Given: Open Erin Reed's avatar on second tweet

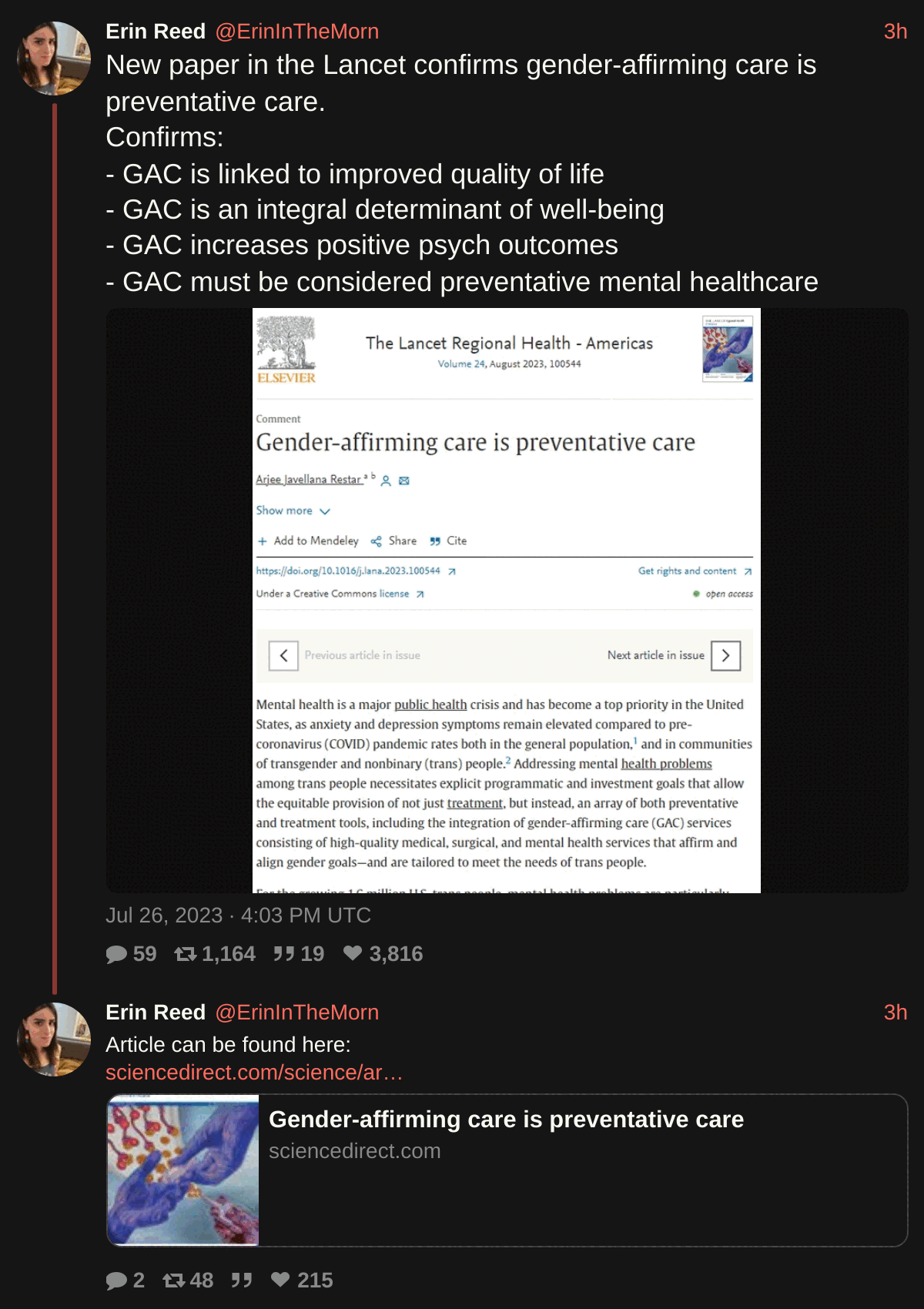Looking at the screenshot, I should tap(54, 1039).
